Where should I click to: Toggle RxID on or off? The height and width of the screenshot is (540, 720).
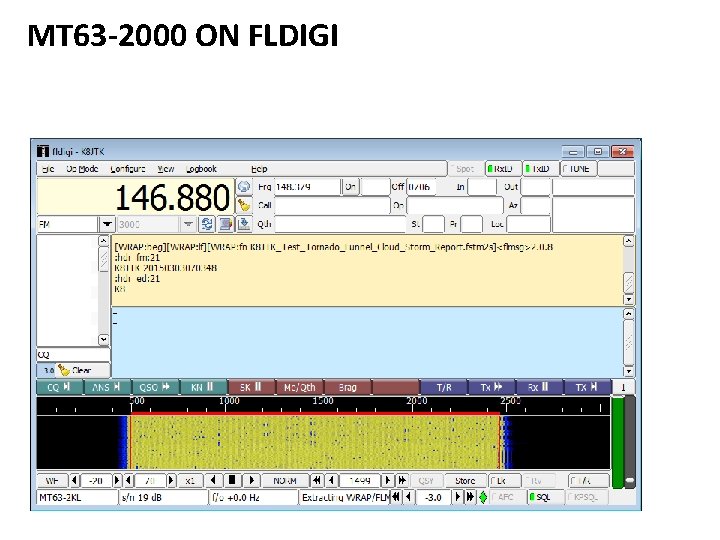pyautogui.click(x=504, y=169)
